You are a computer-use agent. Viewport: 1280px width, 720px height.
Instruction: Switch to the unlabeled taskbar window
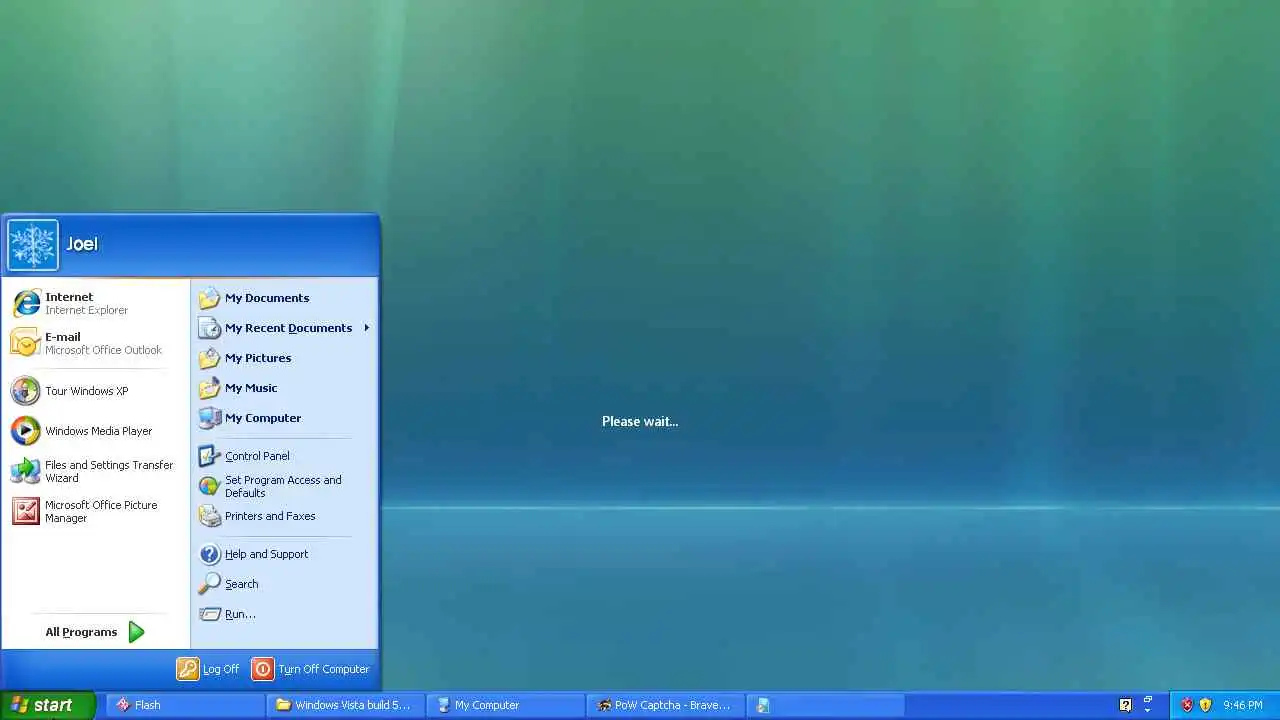(x=825, y=705)
